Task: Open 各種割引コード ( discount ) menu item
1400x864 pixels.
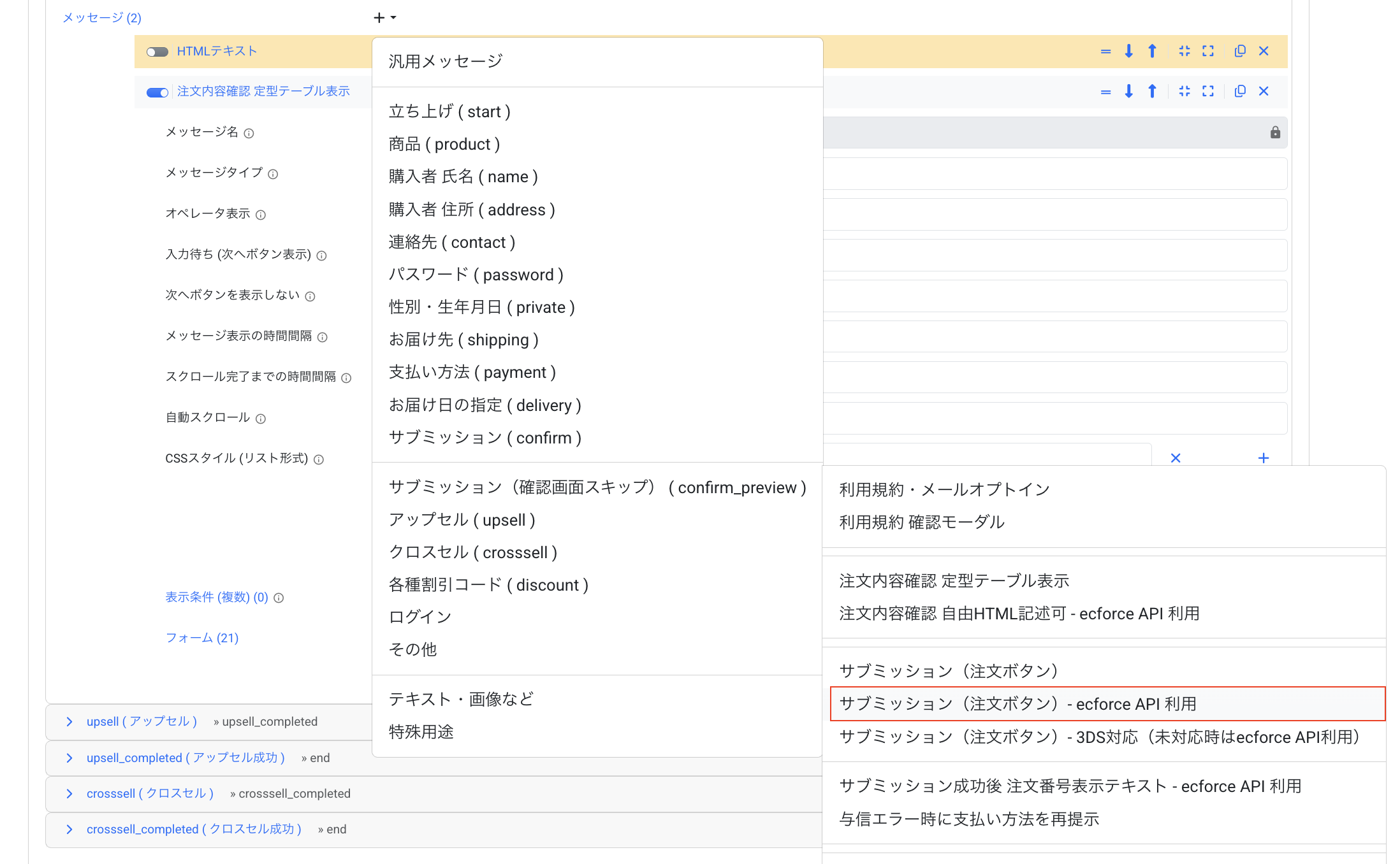Action: (597, 585)
